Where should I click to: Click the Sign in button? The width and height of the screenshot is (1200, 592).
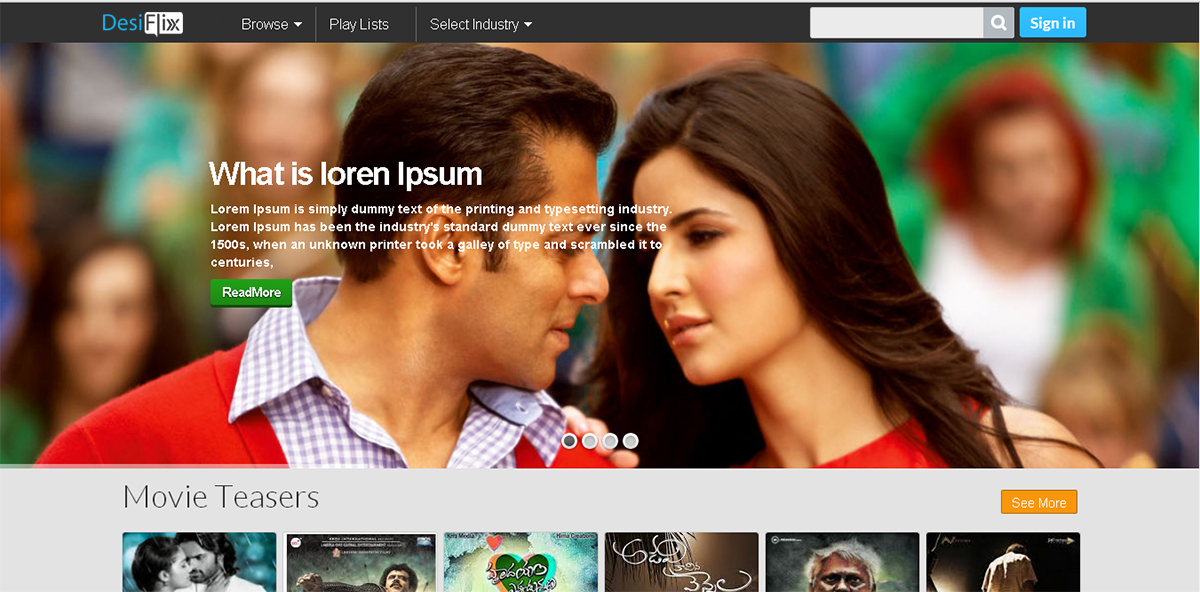(1052, 23)
